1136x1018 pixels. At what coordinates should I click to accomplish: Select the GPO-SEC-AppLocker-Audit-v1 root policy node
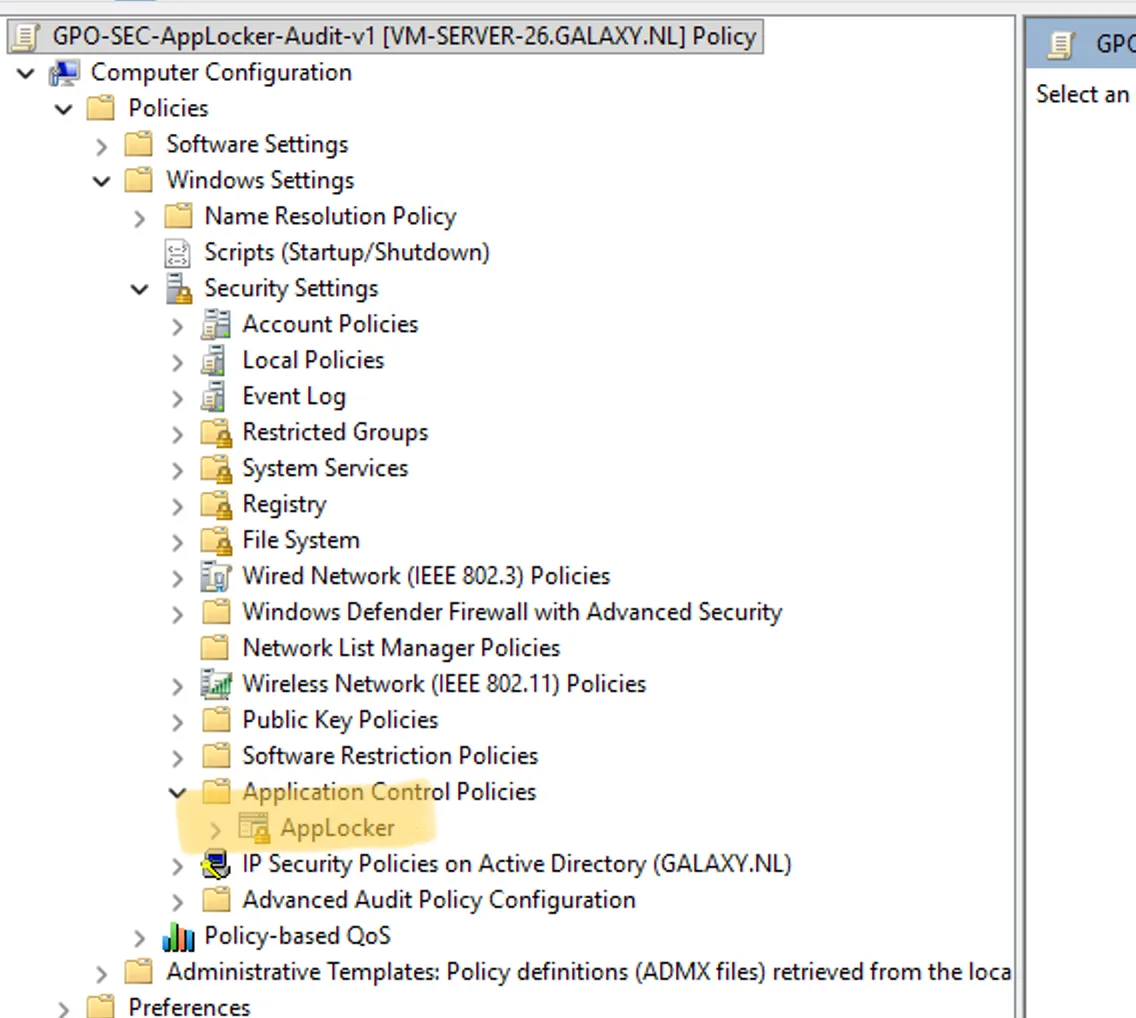[x=404, y=36]
